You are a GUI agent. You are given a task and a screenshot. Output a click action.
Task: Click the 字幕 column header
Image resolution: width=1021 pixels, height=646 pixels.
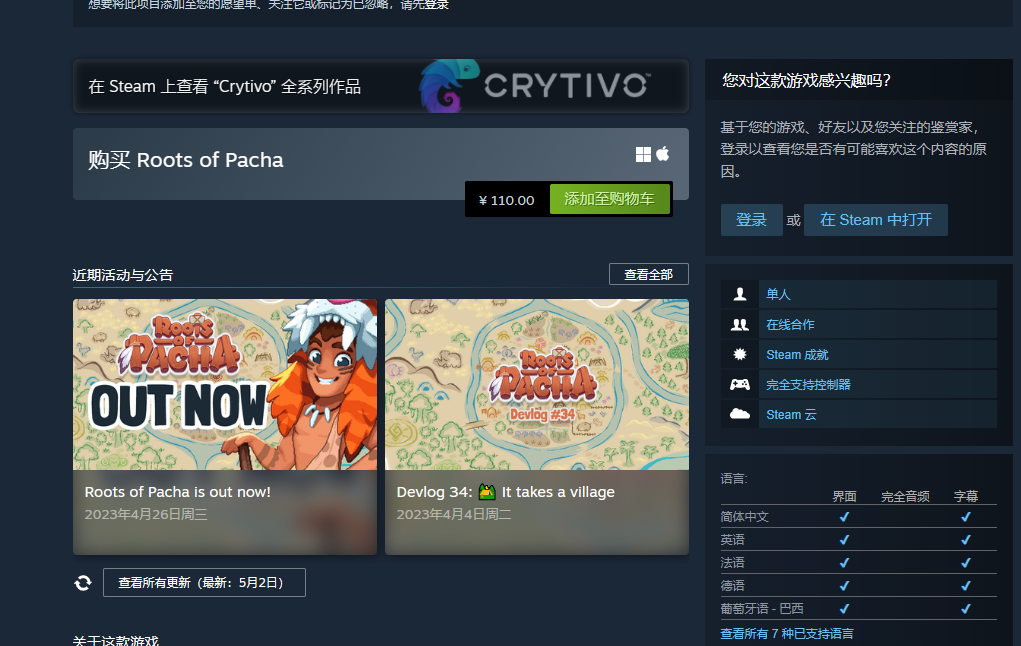point(966,496)
